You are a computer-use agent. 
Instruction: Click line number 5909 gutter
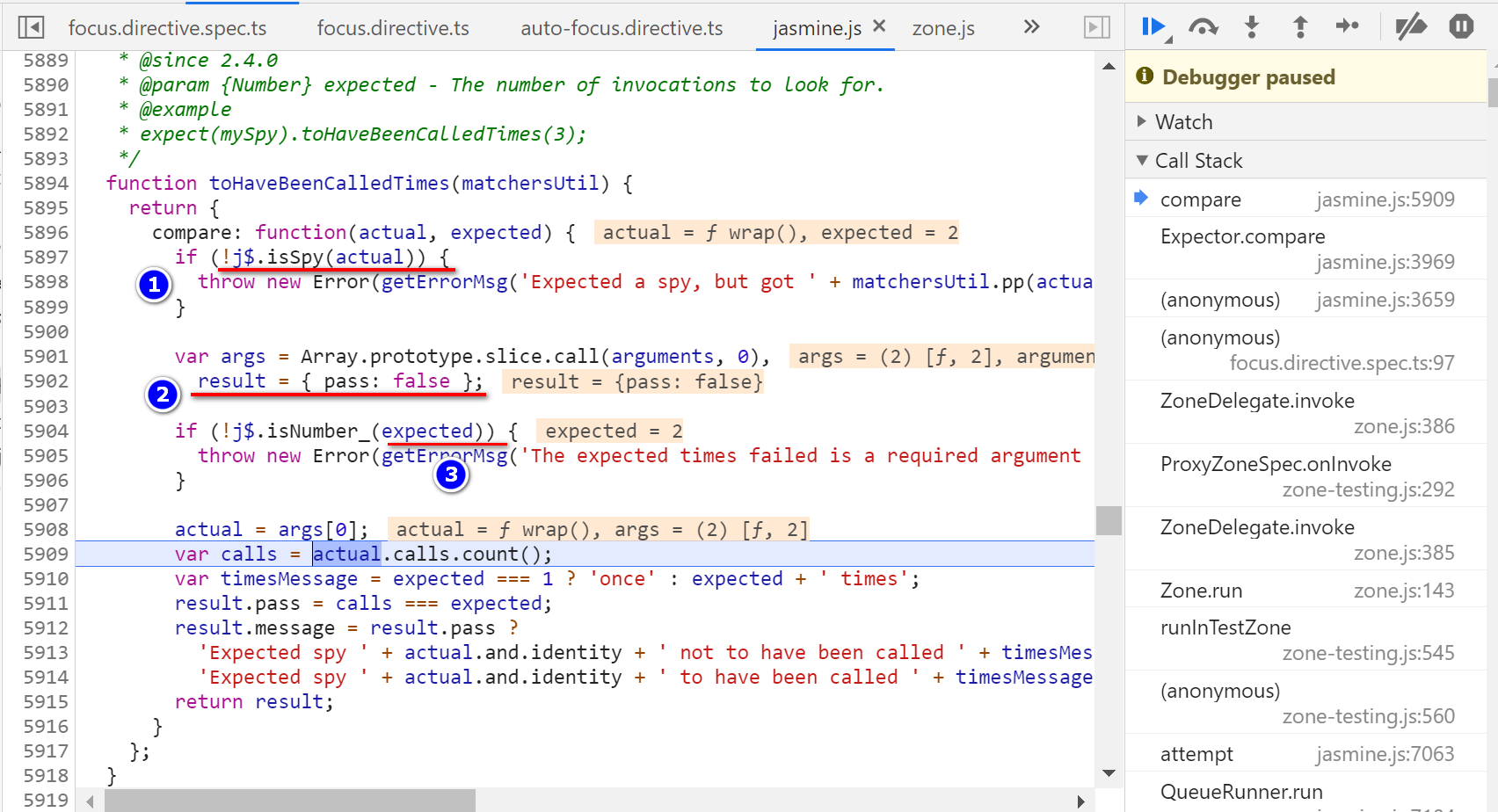46,554
